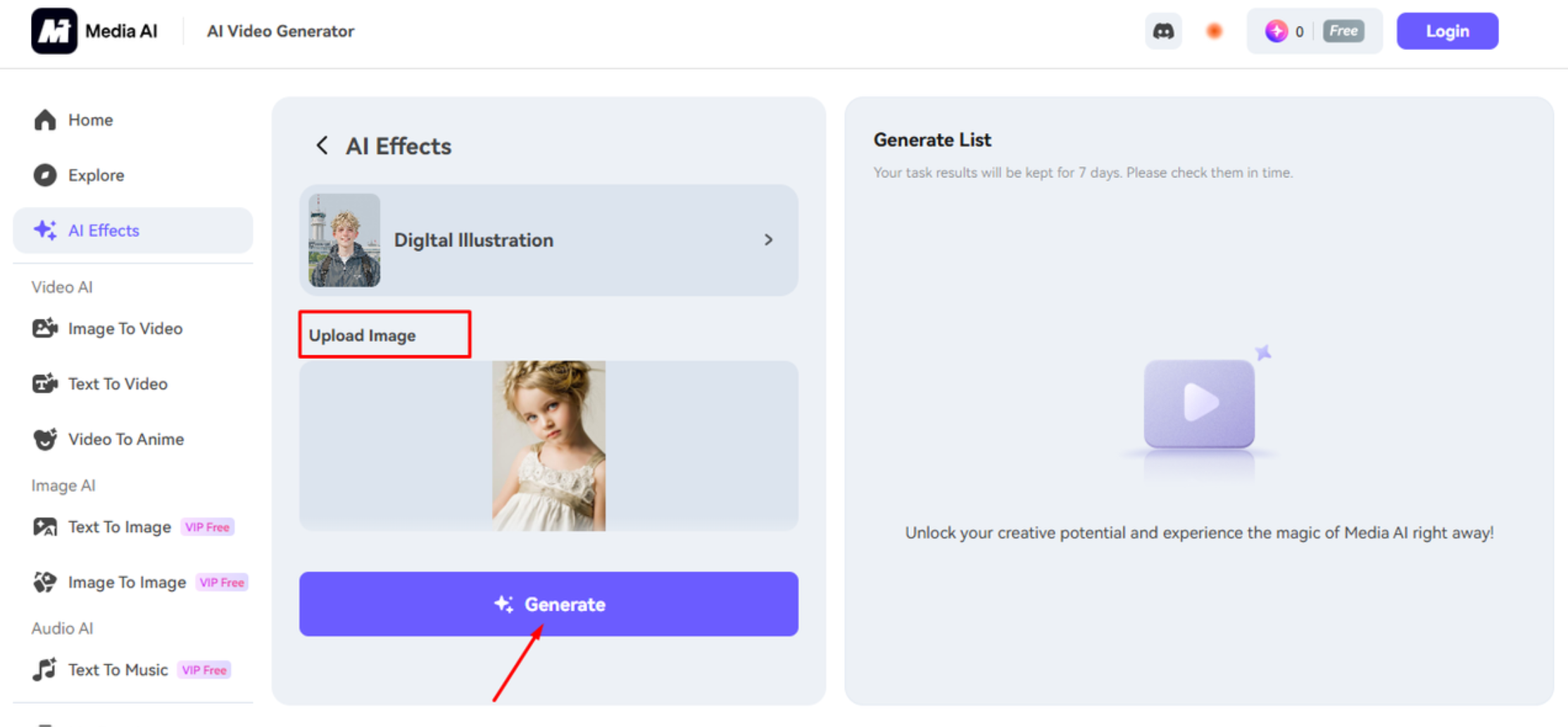The height and width of the screenshot is (727, 1568).
Task: Click the Text To Music icon
Action: [45, 669]
